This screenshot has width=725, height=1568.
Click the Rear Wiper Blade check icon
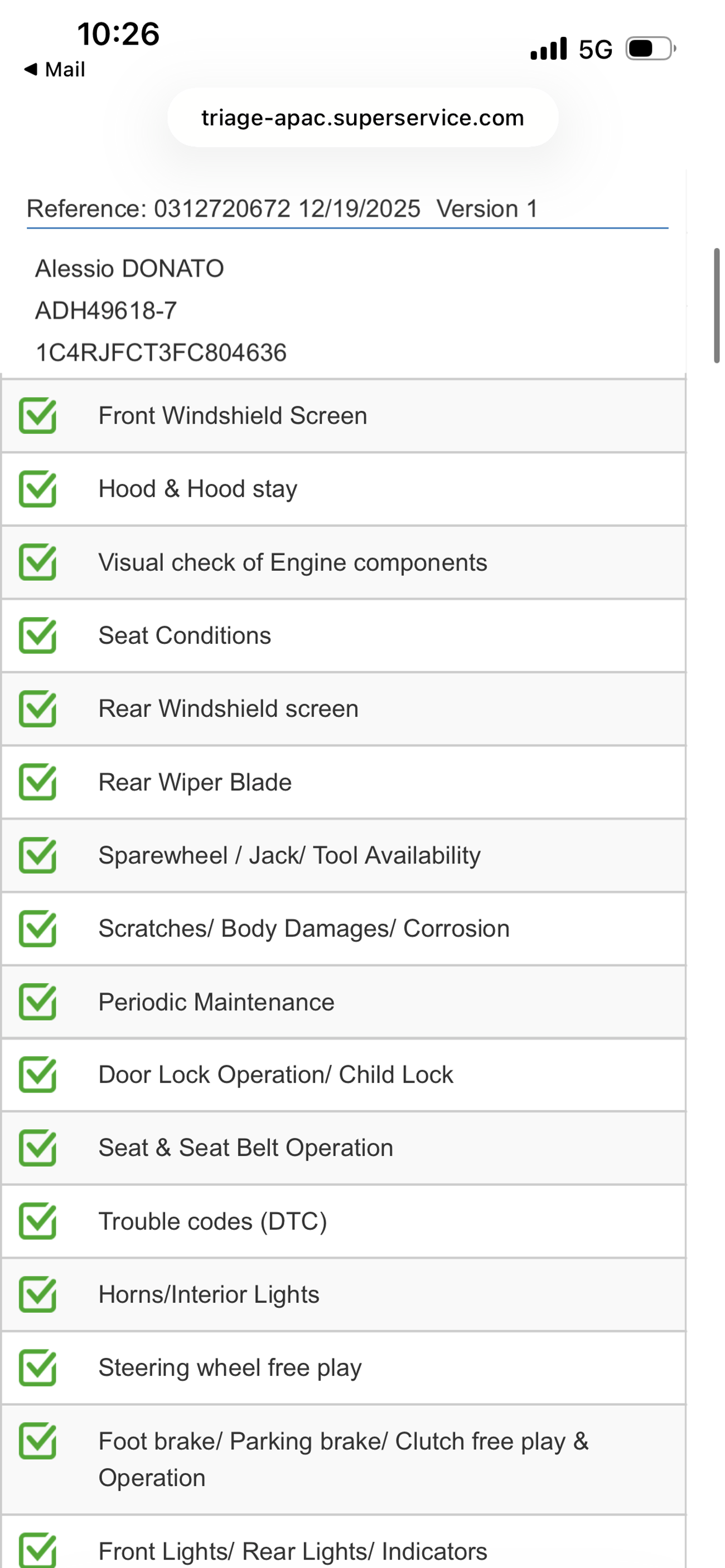(38, 782)
